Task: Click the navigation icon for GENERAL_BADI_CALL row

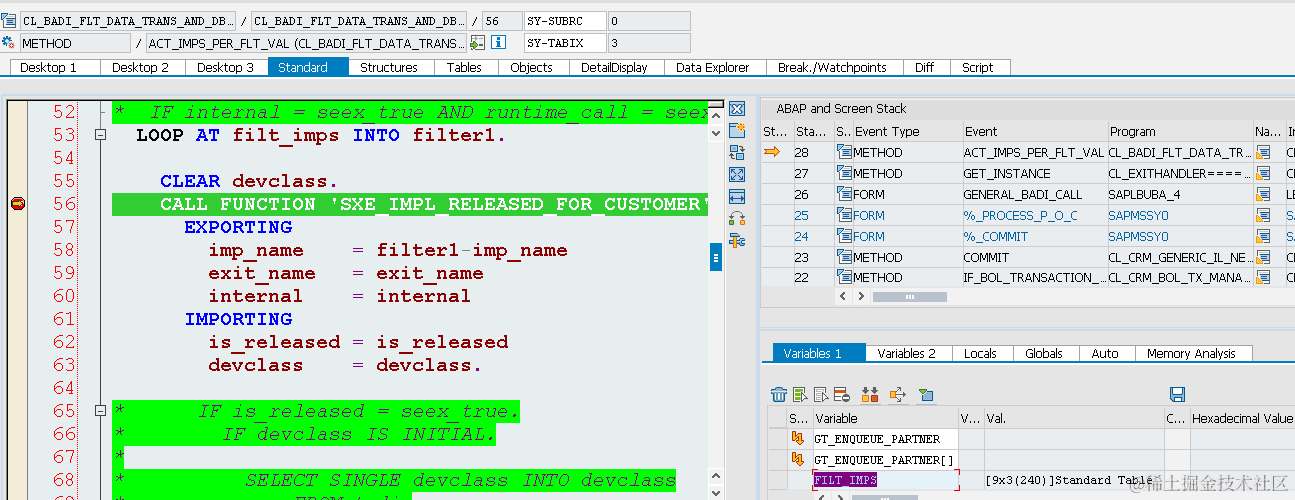Action: (x=1264, y=194)
